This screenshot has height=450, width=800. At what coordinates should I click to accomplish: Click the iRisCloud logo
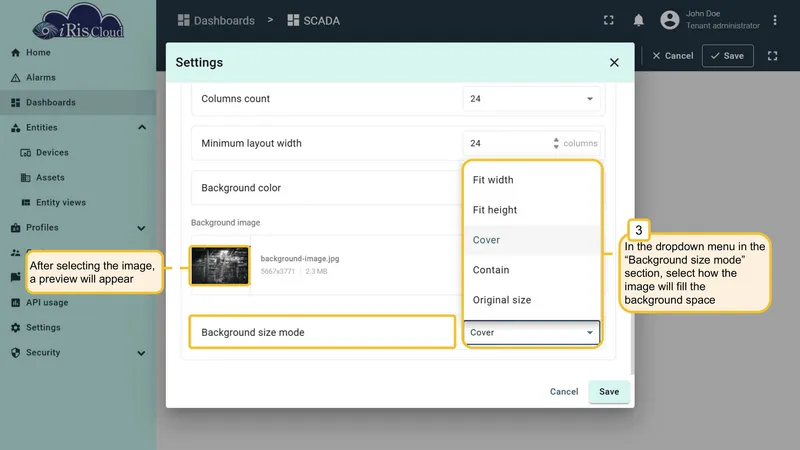point(78,21)
